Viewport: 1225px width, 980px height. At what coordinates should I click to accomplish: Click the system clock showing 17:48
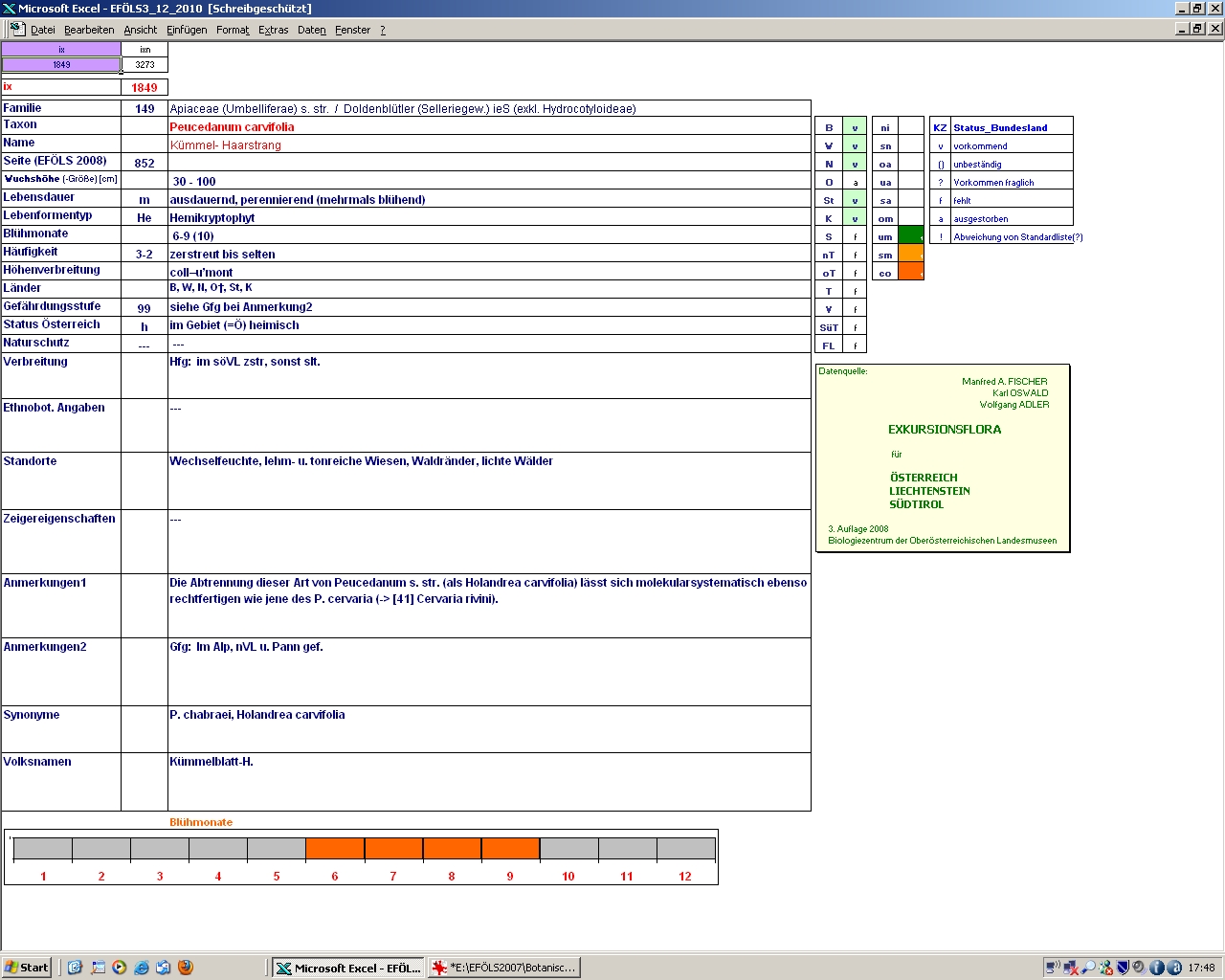click(1201, 968)
